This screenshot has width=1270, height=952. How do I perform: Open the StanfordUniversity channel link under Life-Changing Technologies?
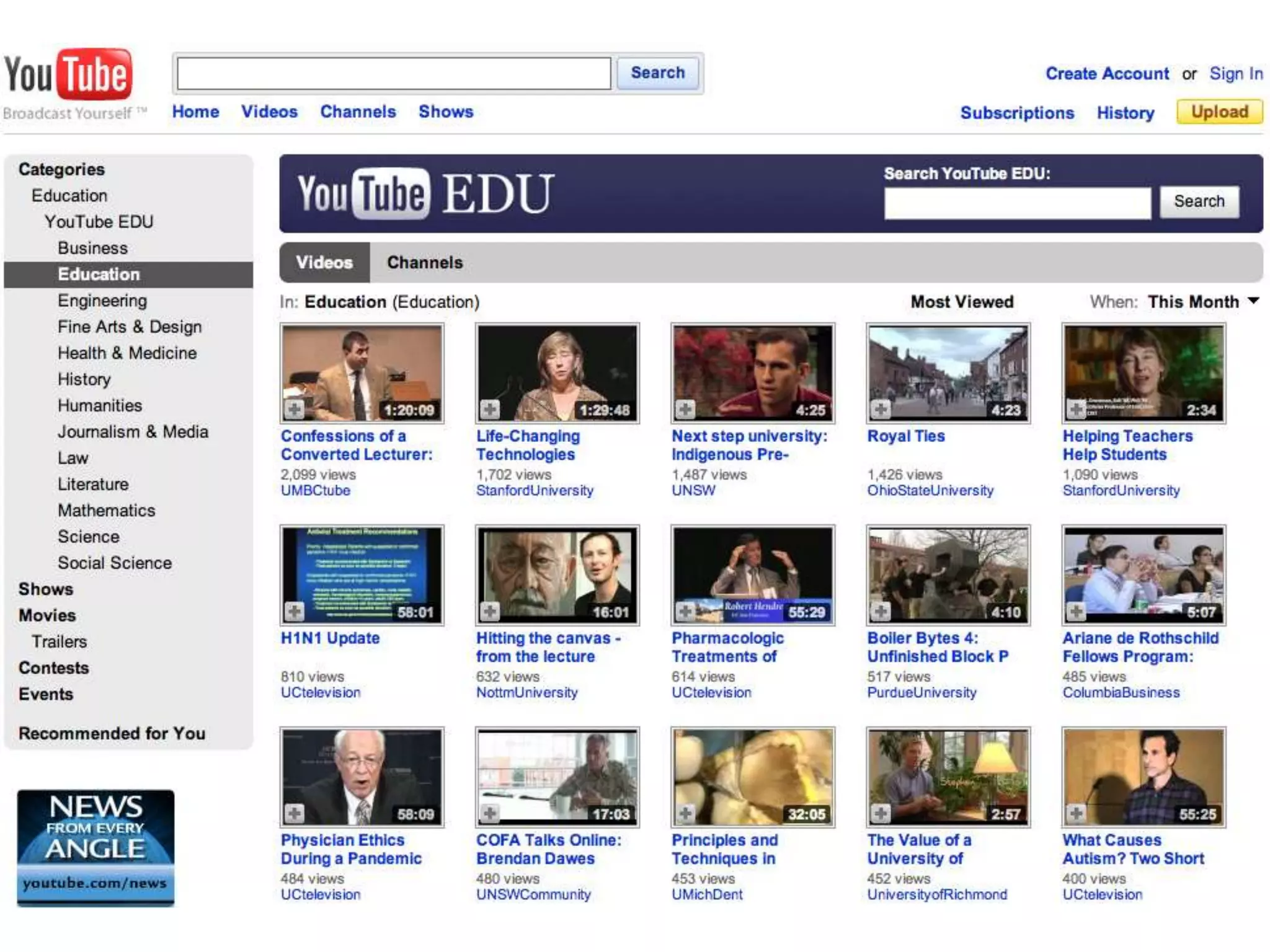tap(535, 491)
